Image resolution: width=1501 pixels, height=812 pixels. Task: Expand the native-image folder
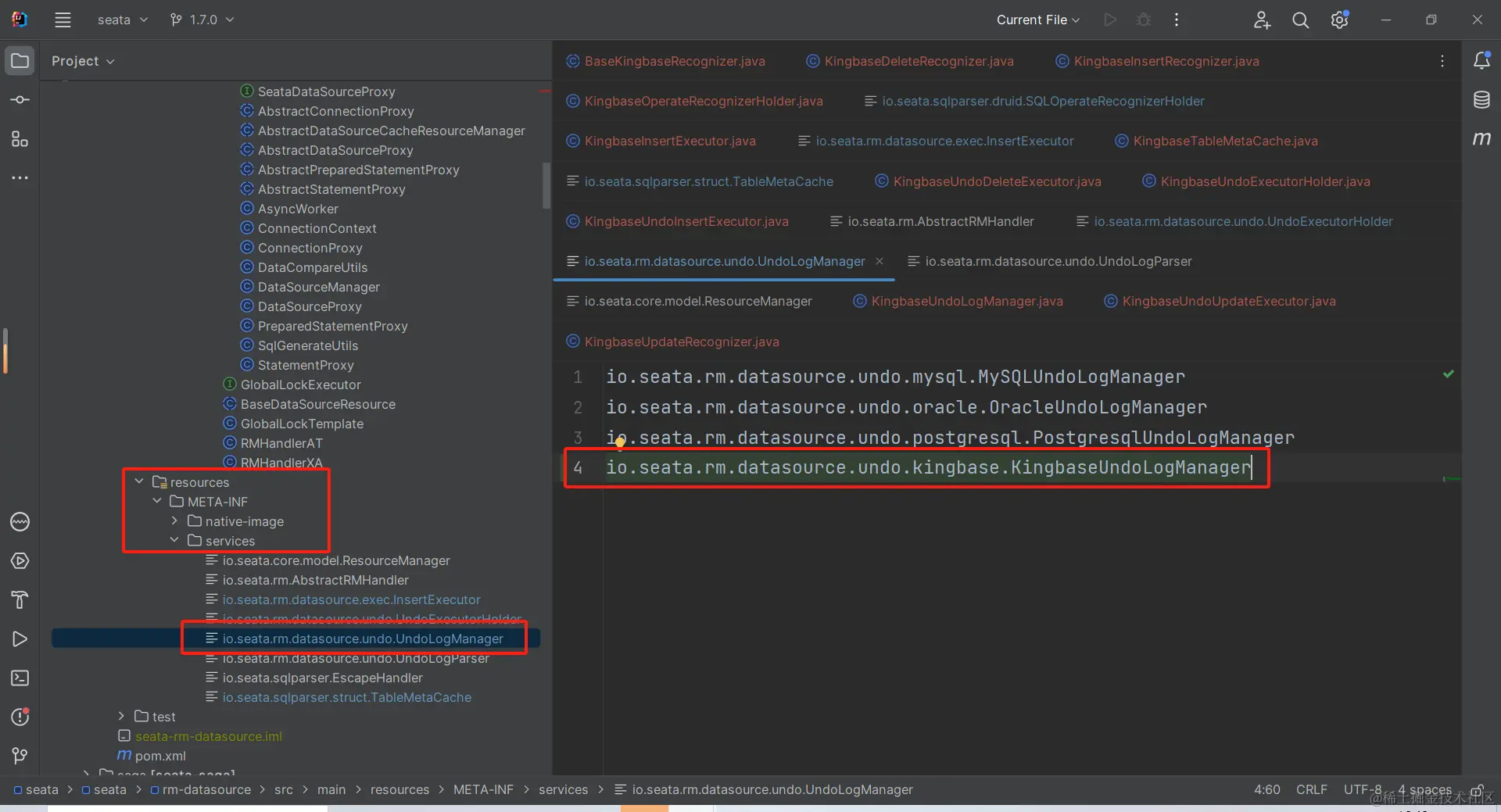[174, 520]
